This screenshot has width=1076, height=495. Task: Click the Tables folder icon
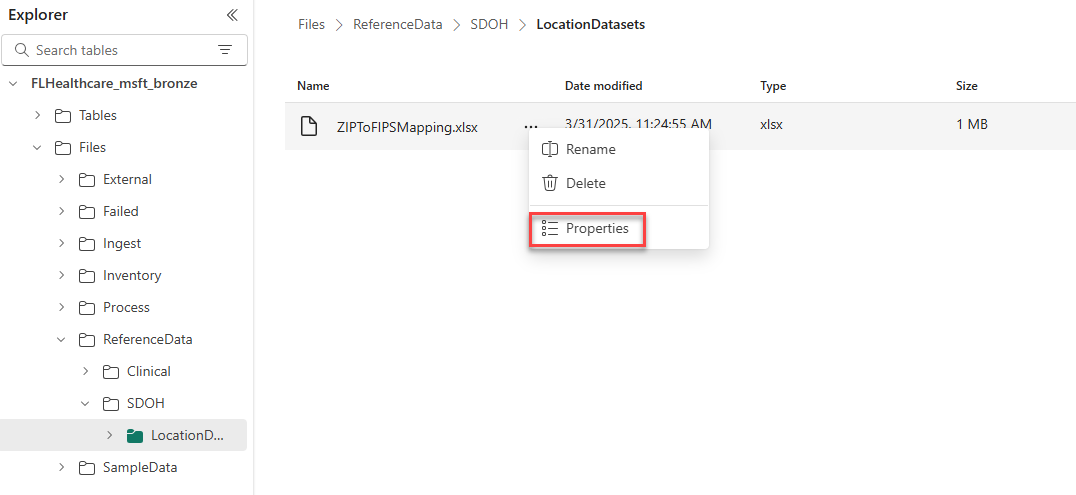pyautogui.click(x=64, y=115)
